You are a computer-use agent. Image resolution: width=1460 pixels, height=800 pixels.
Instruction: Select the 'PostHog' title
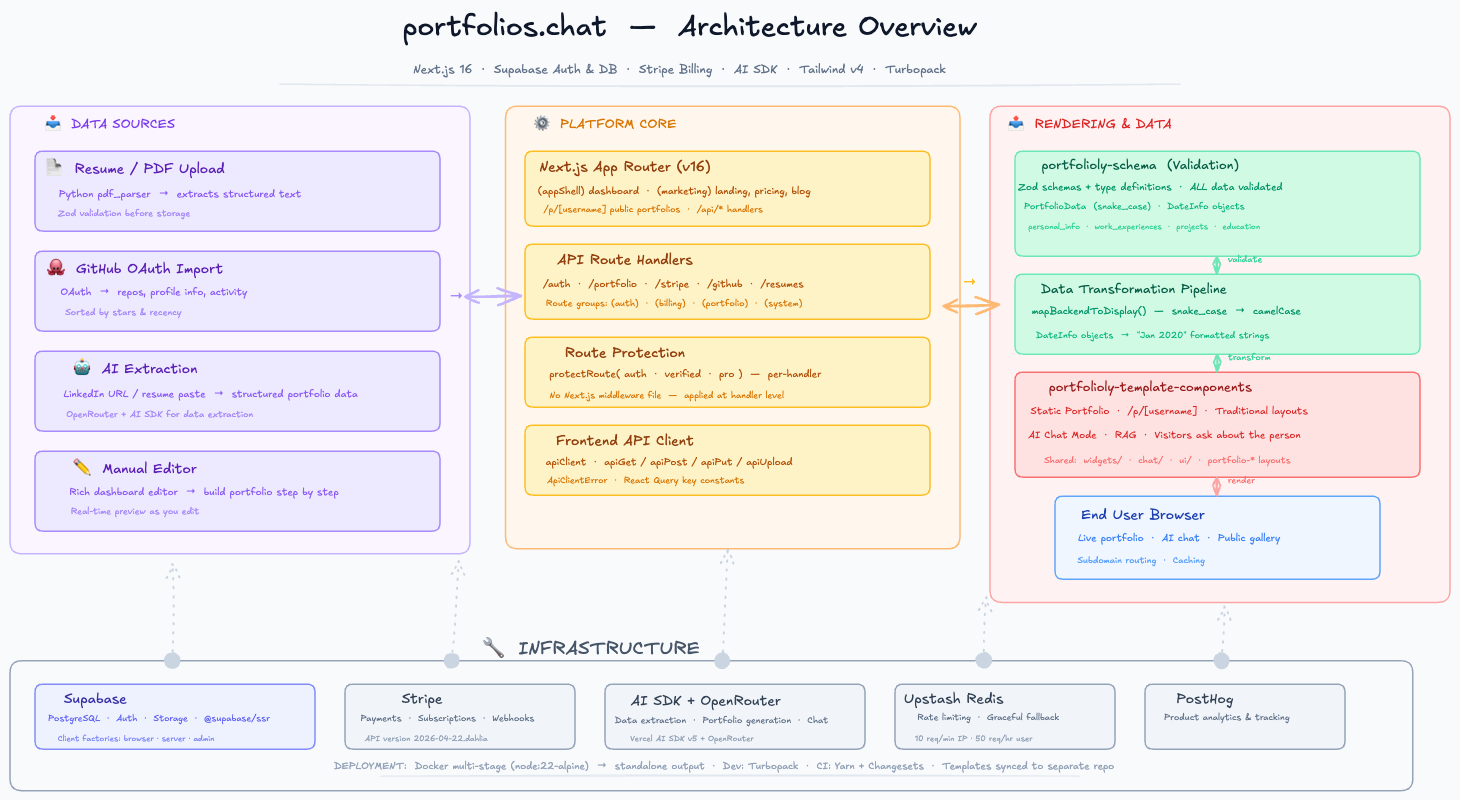pyautogui.click(x=1204, y=698)
